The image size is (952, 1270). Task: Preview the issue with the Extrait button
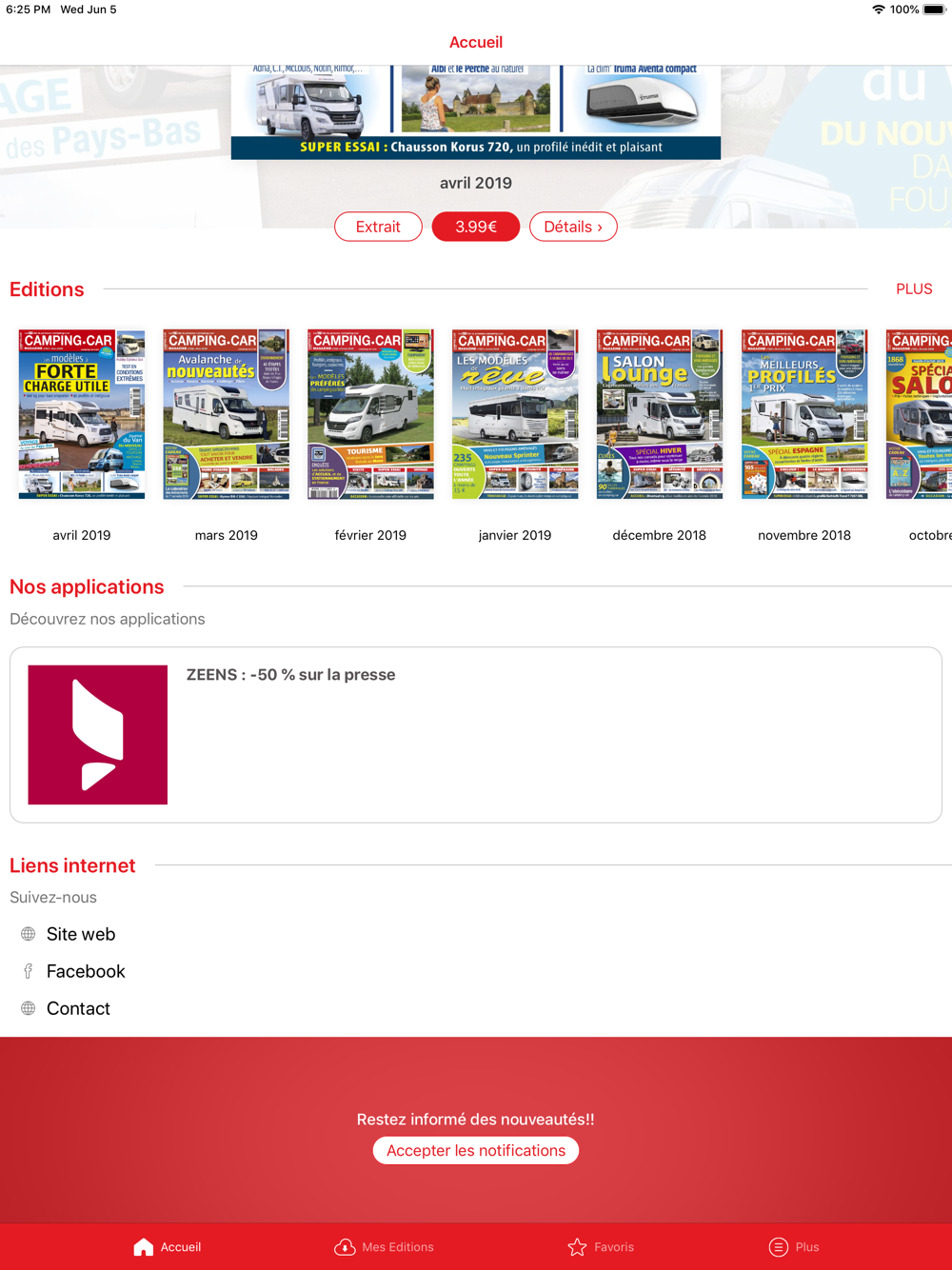[x=378, y=227]
